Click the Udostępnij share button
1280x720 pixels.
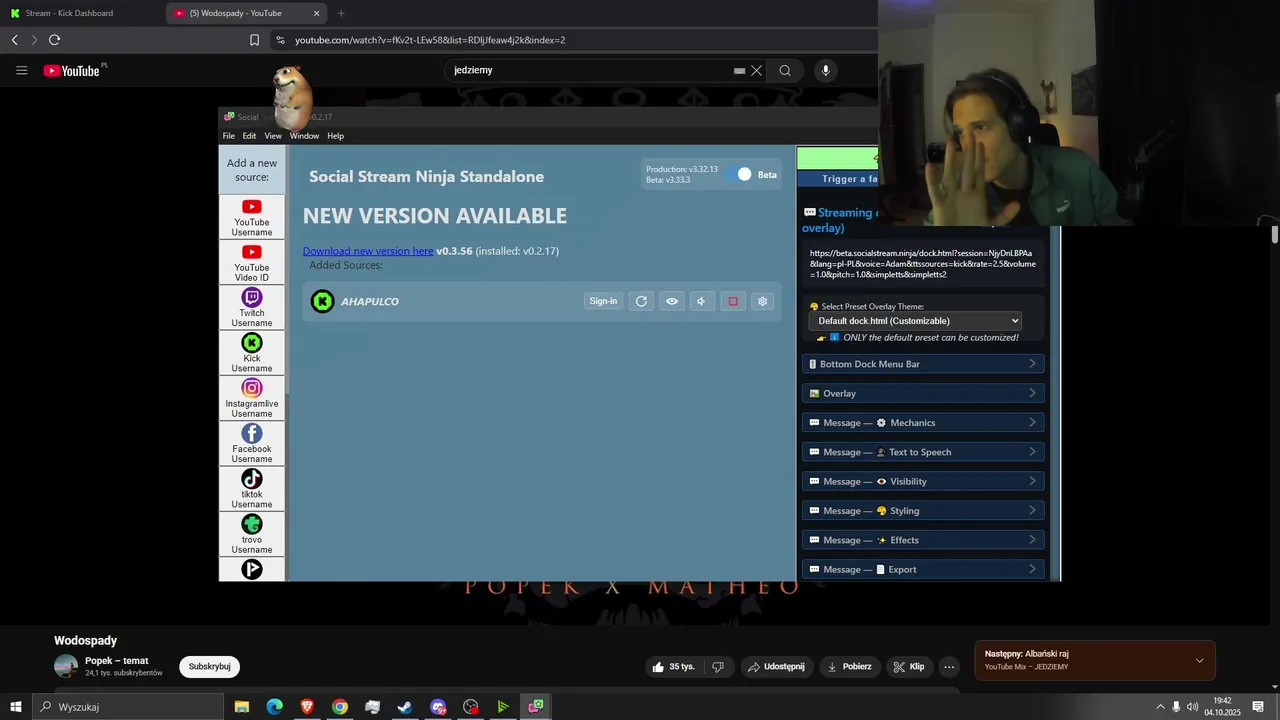coord(777,667)
